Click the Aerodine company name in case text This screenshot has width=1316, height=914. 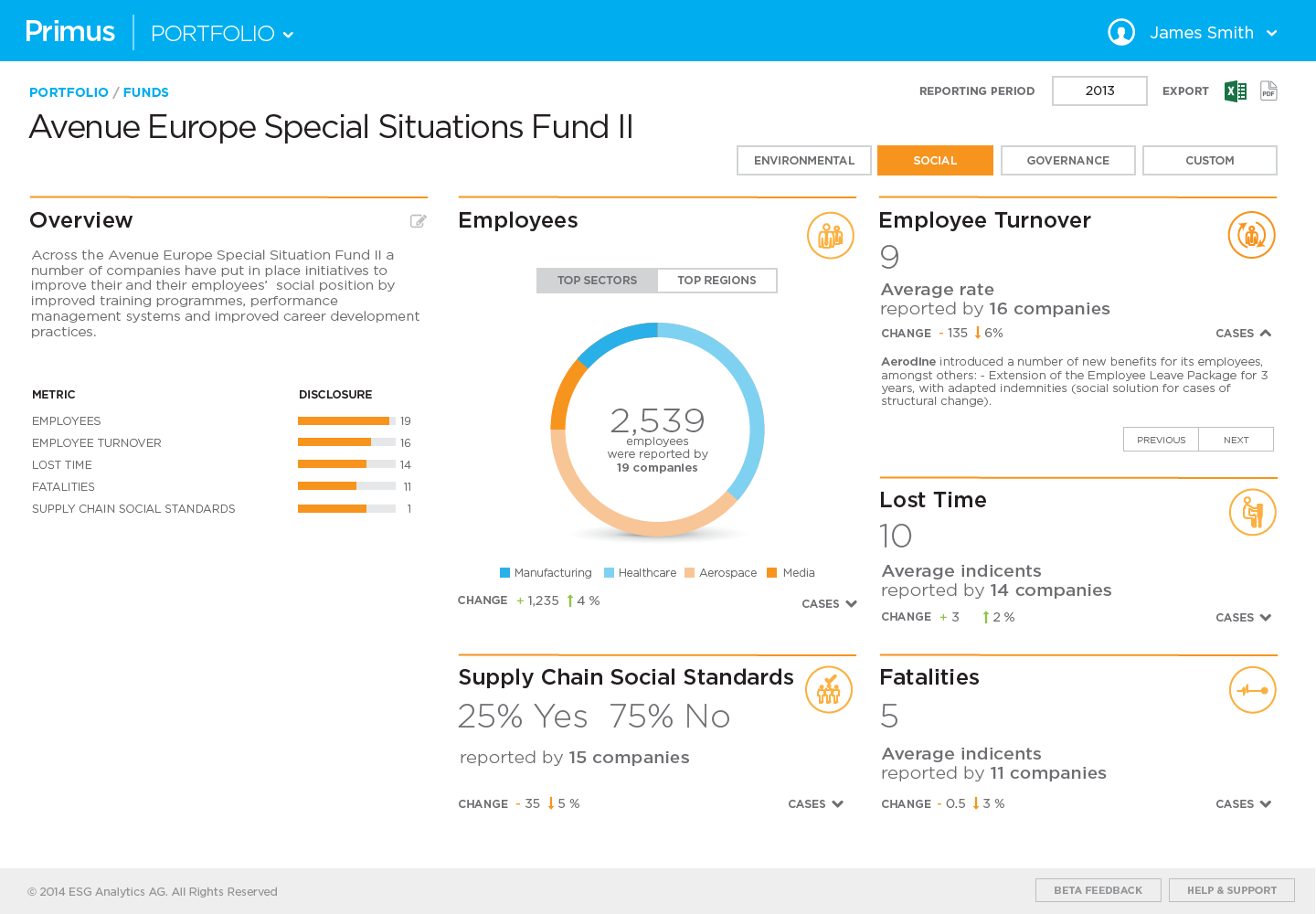pyautogui.click(x=908, y=362)
